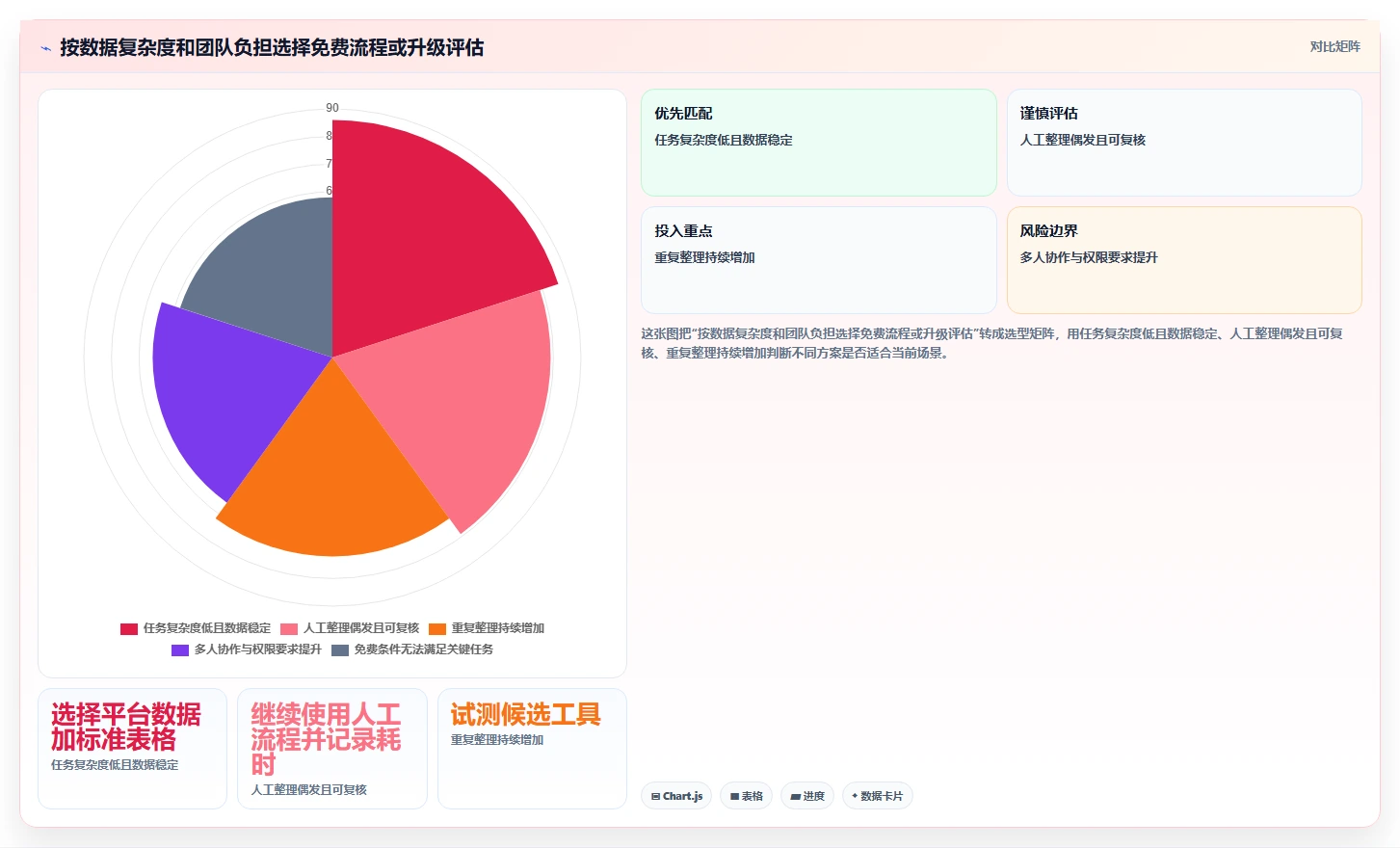Click legend text 免费条件无法满足关键任务
This screenshot has width=1400, height=848.
coord(424,649)
